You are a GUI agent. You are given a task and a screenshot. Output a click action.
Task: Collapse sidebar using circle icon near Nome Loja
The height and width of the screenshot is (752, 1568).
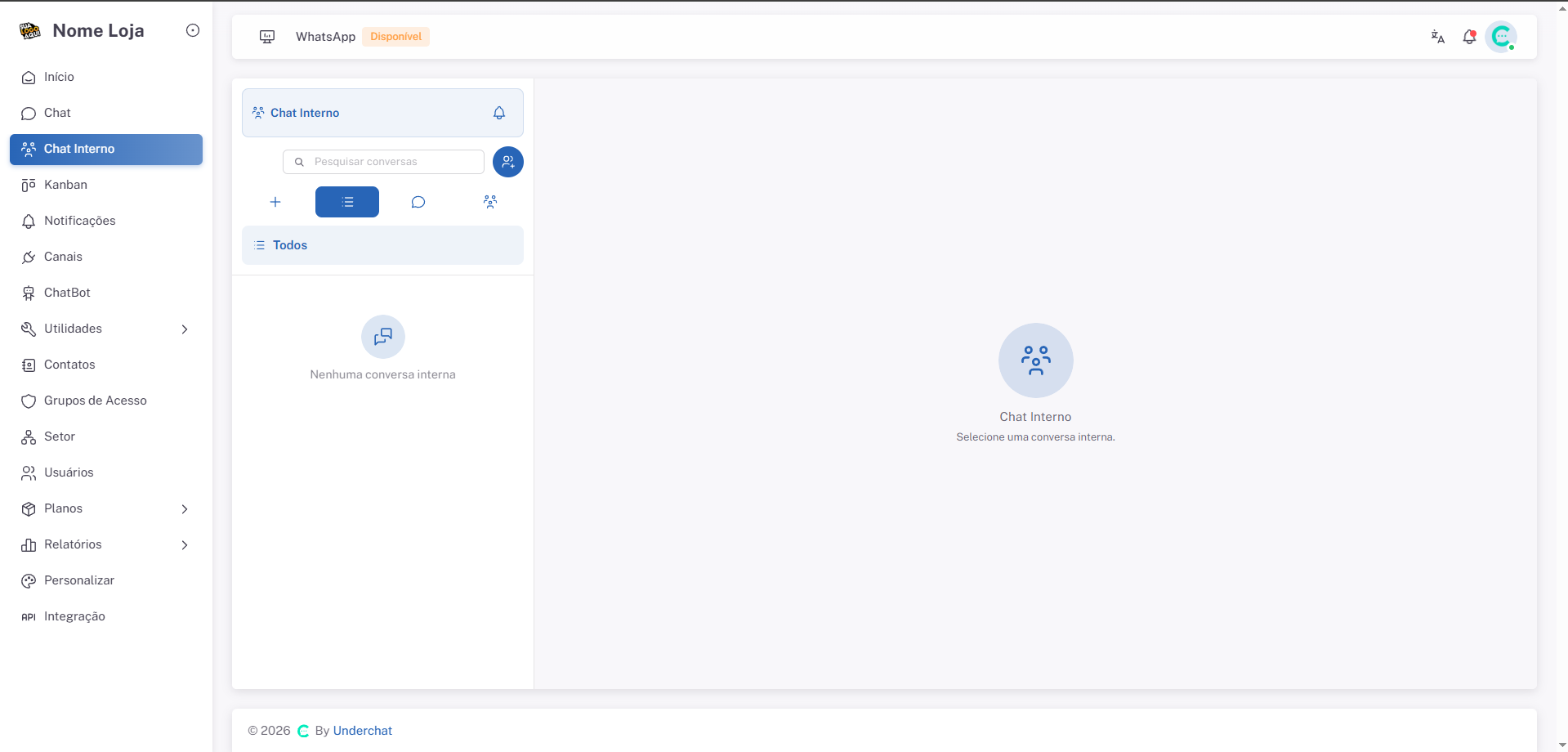[193, 30]
